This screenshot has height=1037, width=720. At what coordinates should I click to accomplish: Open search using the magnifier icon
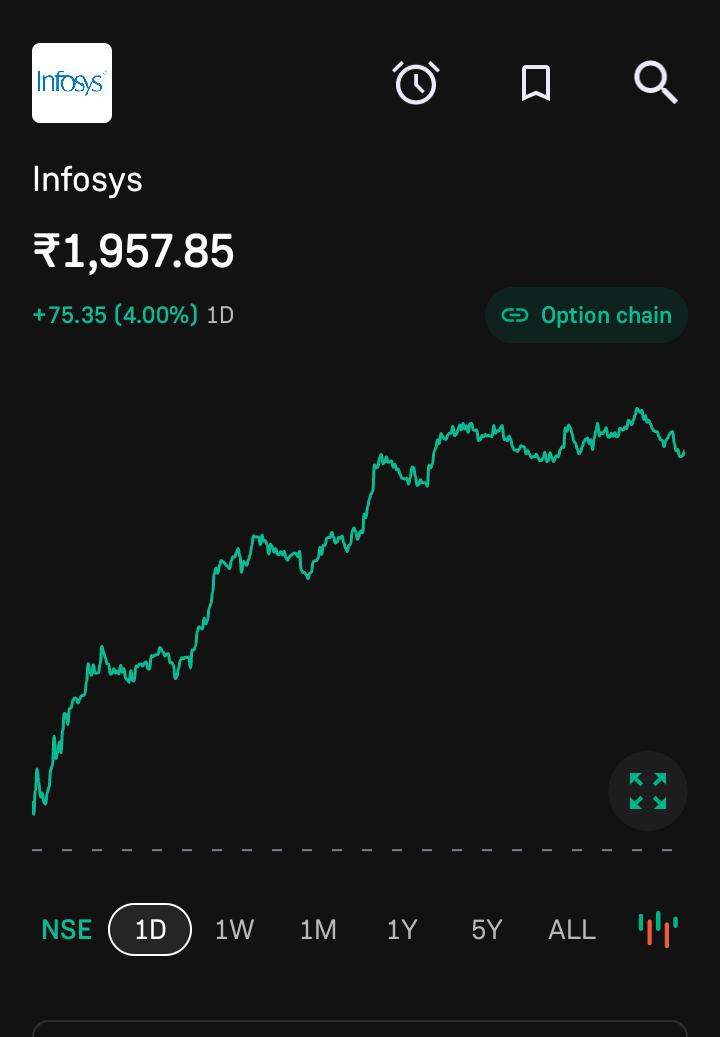tap(655, 83)
